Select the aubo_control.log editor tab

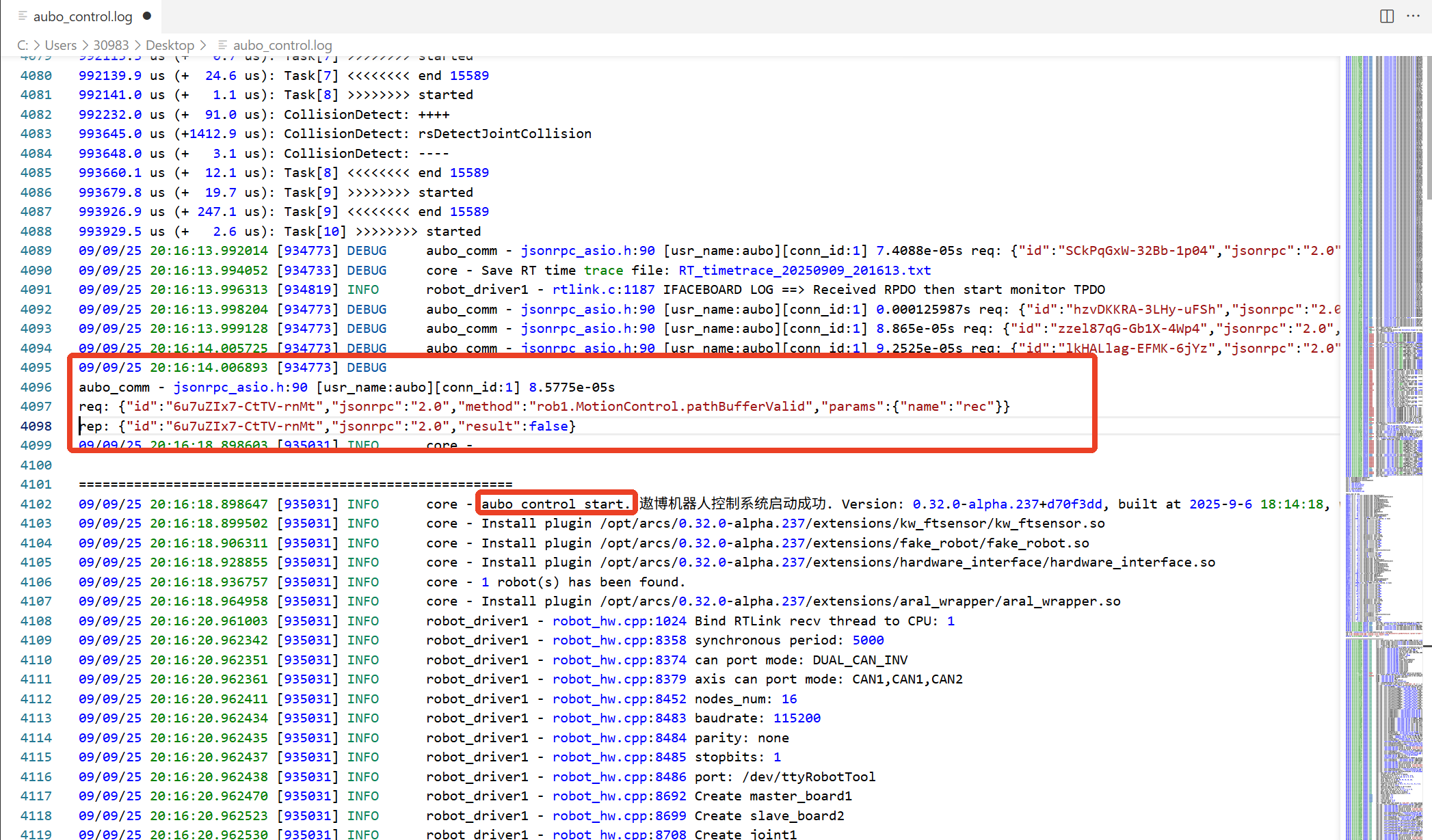83,16
